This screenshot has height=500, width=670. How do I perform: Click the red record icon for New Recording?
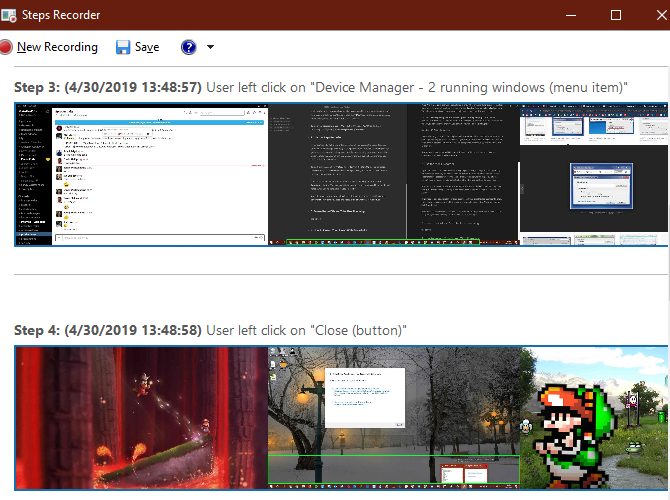(x=7, y=47)
